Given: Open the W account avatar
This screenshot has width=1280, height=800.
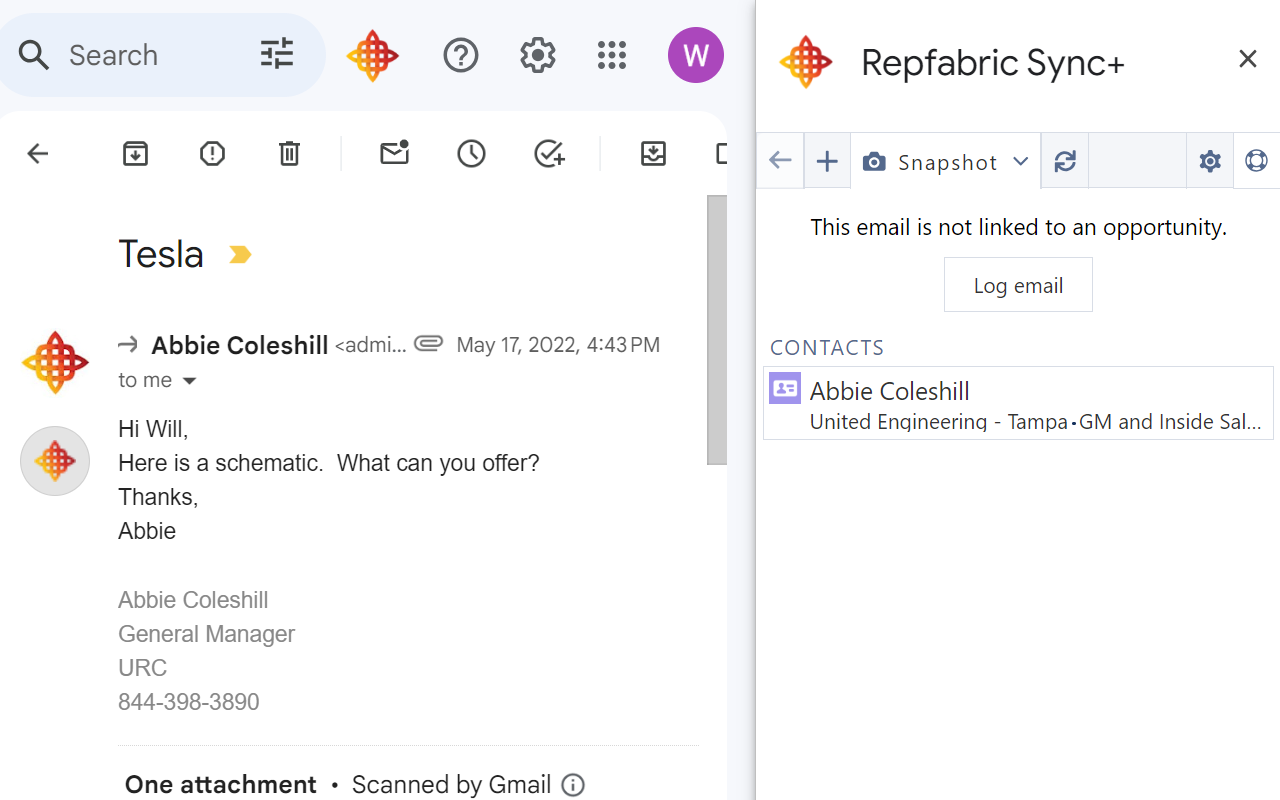Looking at the screenshot, I should 695,55.
